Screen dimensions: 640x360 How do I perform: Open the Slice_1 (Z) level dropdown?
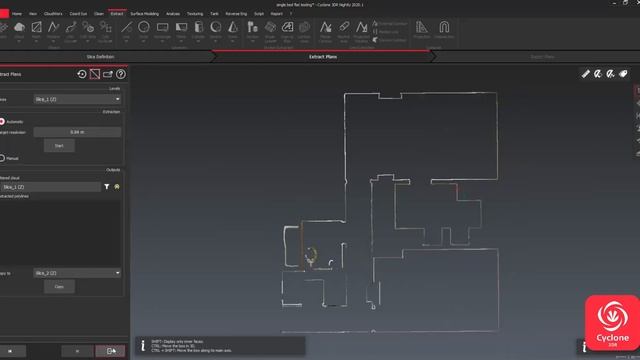(78, 99)
